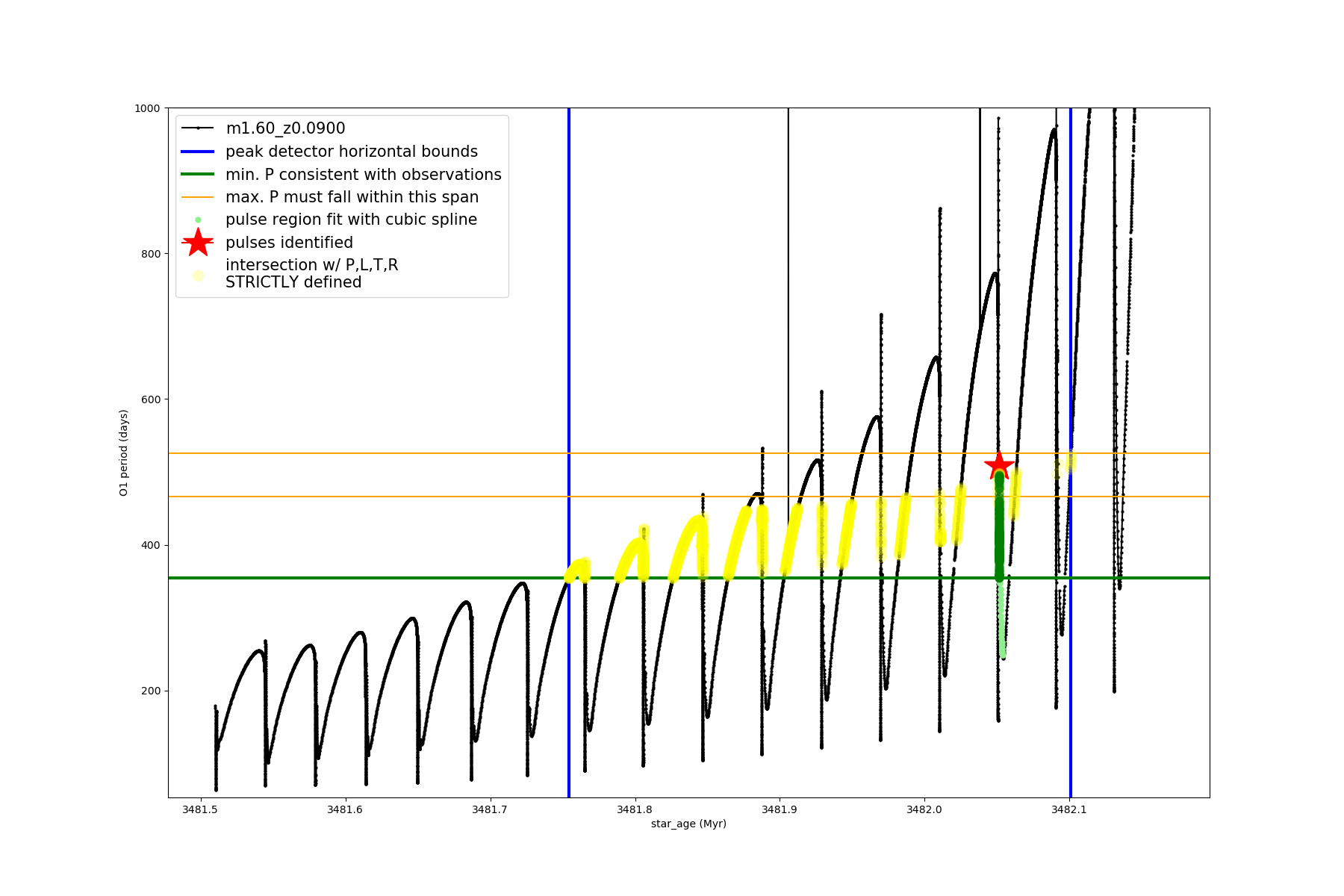Select the 'min. P consistent with observations' label

(364, 175)
